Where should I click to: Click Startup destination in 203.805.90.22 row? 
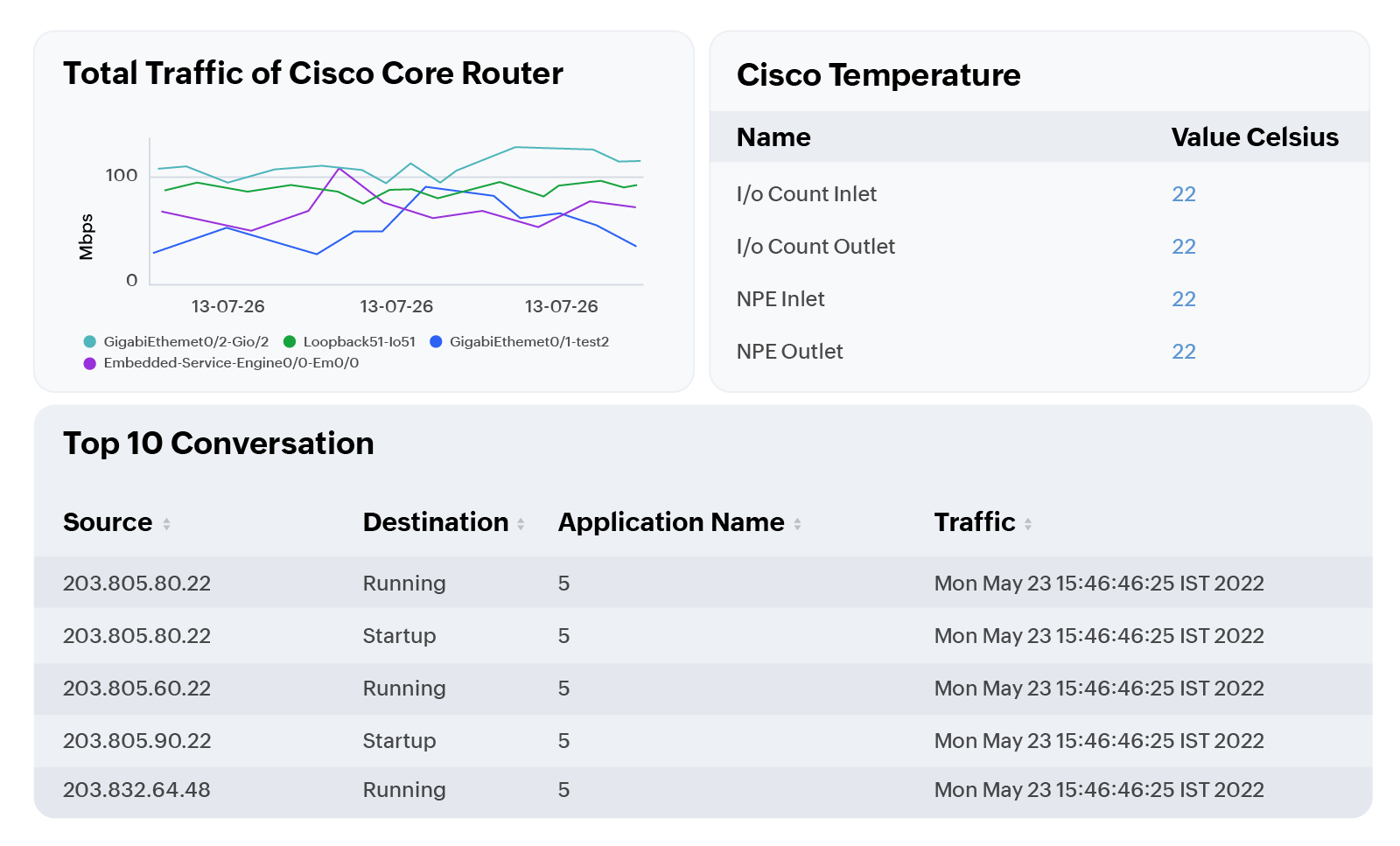click(x=399, y=741)
